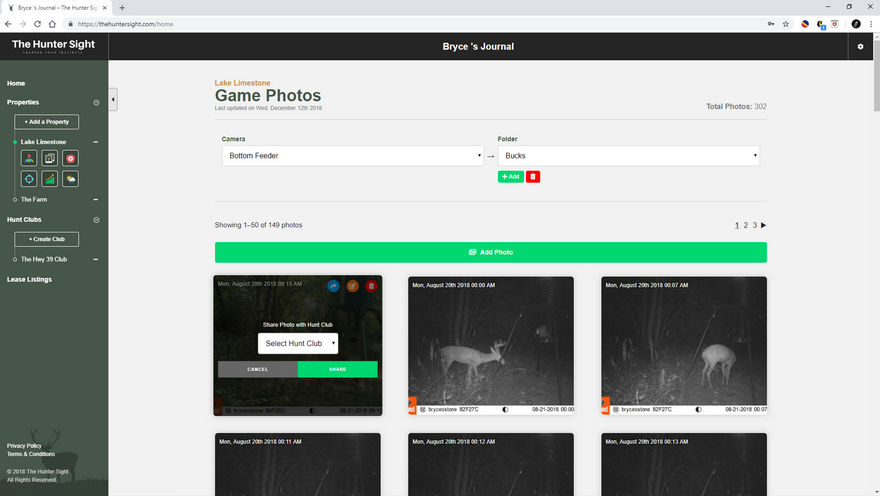Reload the page
This screenshot has height=496, width=880.
[x=38, y=24]
